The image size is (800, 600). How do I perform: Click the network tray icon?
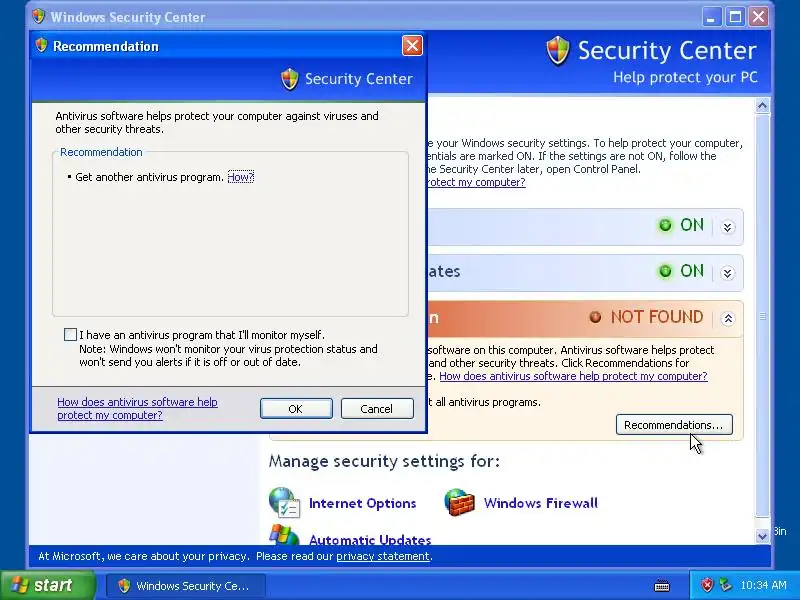coord(724,585)
